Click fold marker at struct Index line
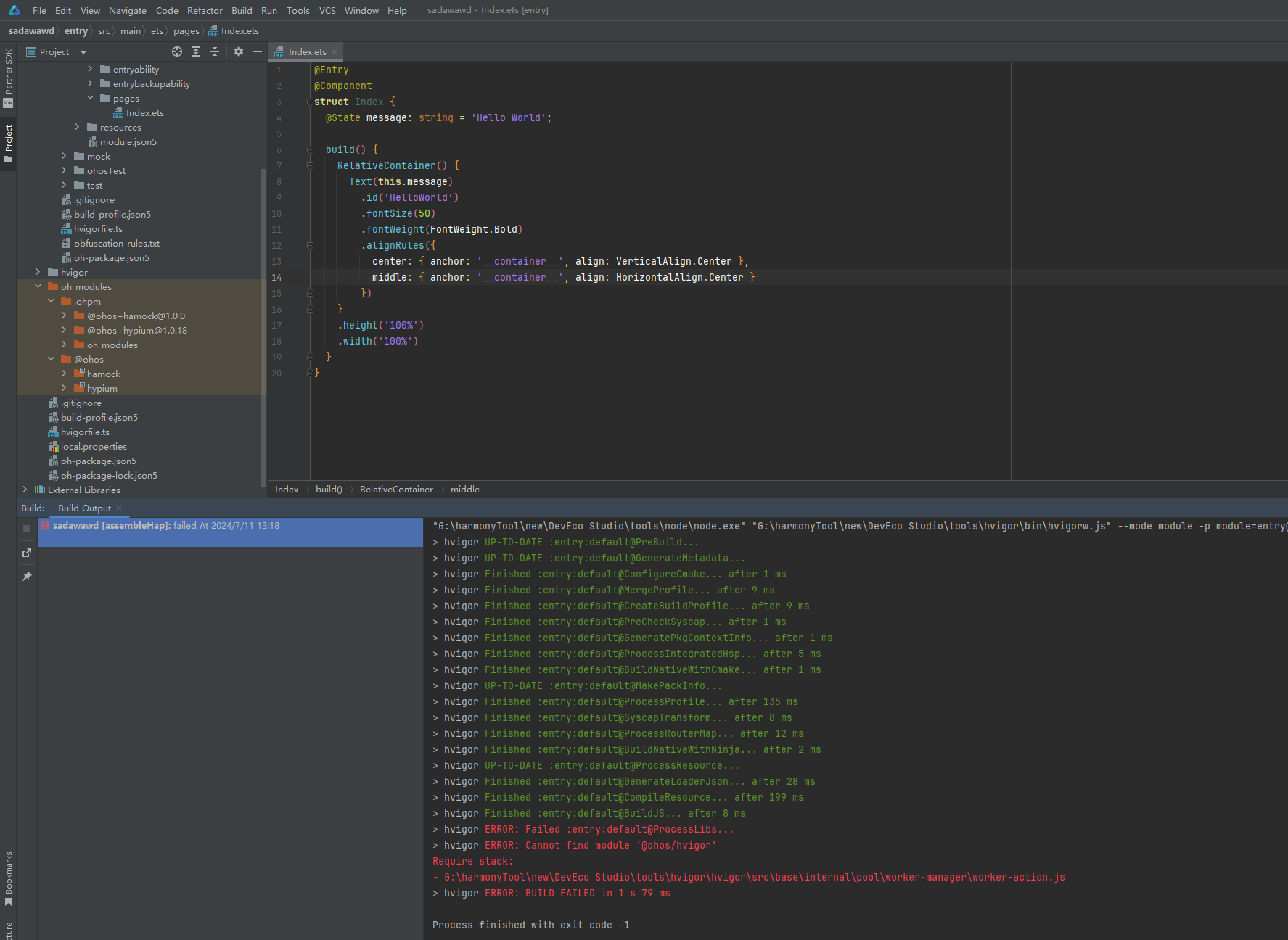The height and width of the screenshot is (940, 1288). (310, 102)
